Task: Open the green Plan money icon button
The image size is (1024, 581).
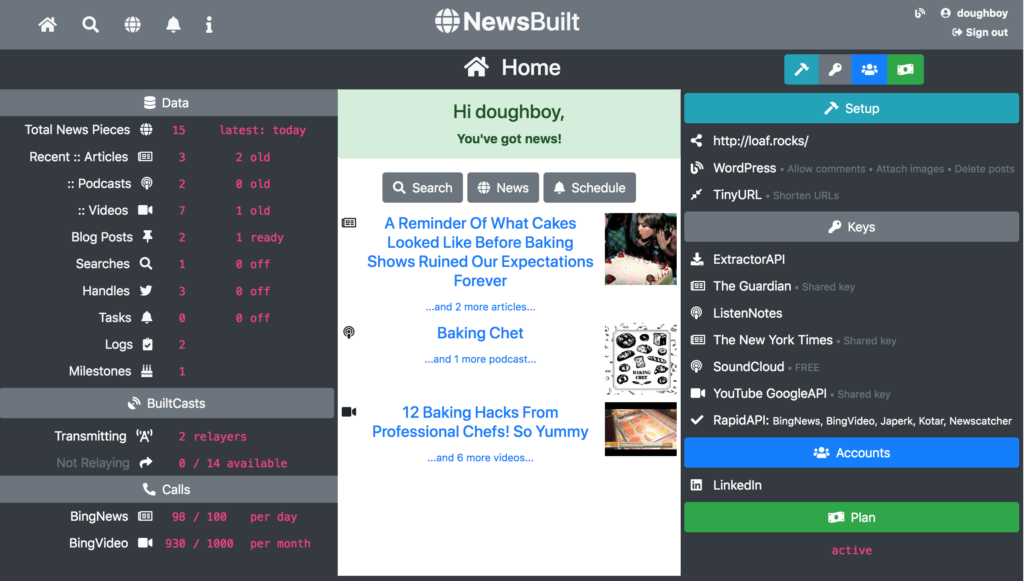Action: 905,69
